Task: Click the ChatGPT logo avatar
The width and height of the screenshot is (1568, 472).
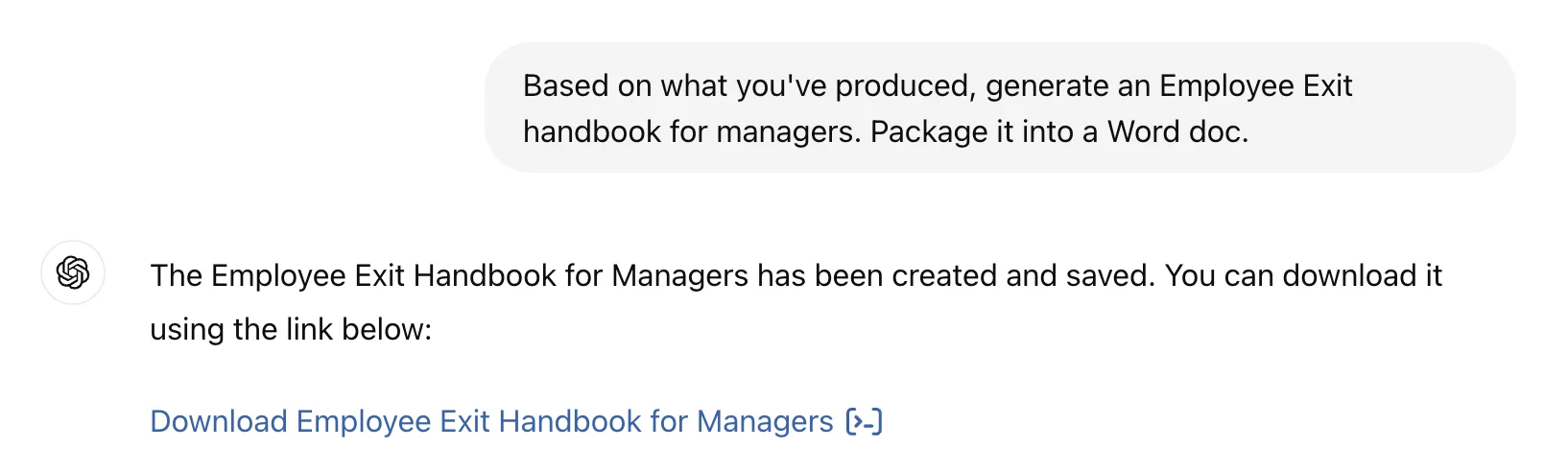Action: [73, 272]
